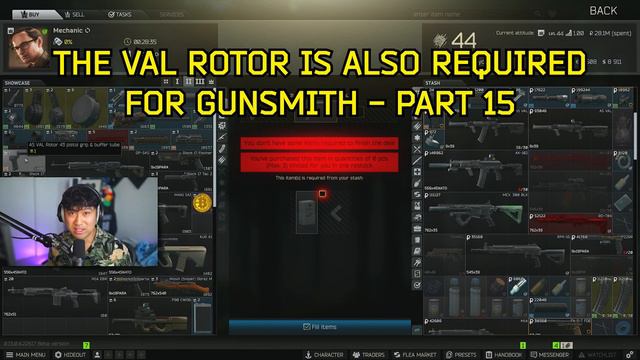Select crown max loyalty level filter
Screen dimensions: 640x360
point(211,82)
